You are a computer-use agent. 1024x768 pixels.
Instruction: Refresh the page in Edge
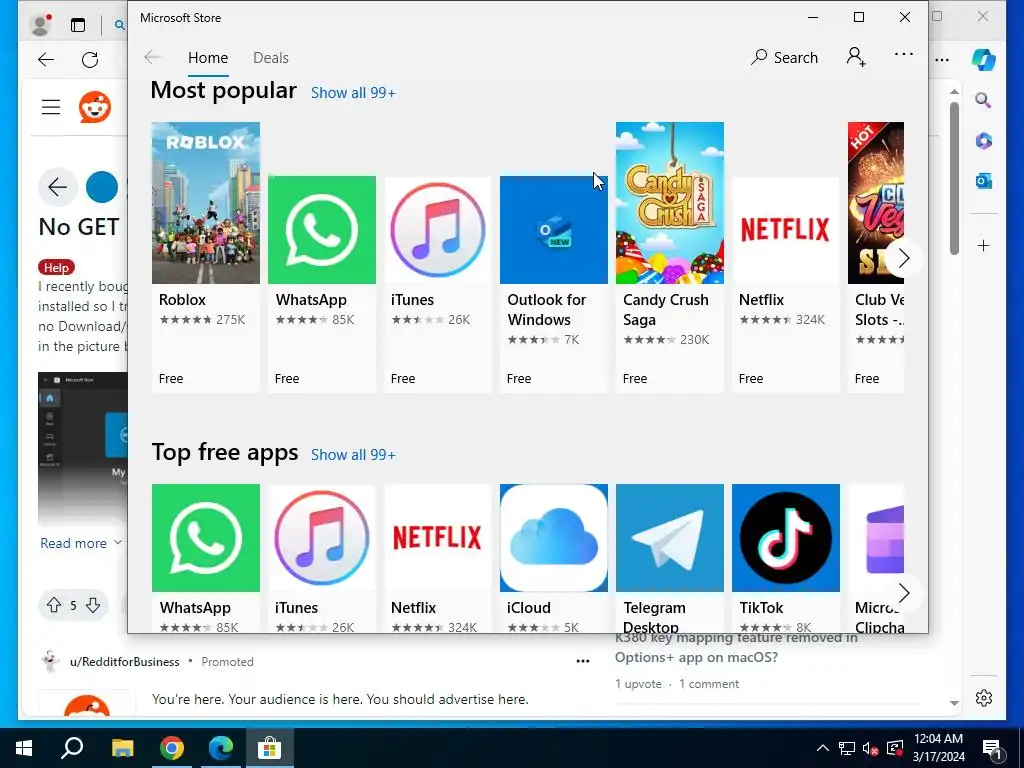point(90,60)
